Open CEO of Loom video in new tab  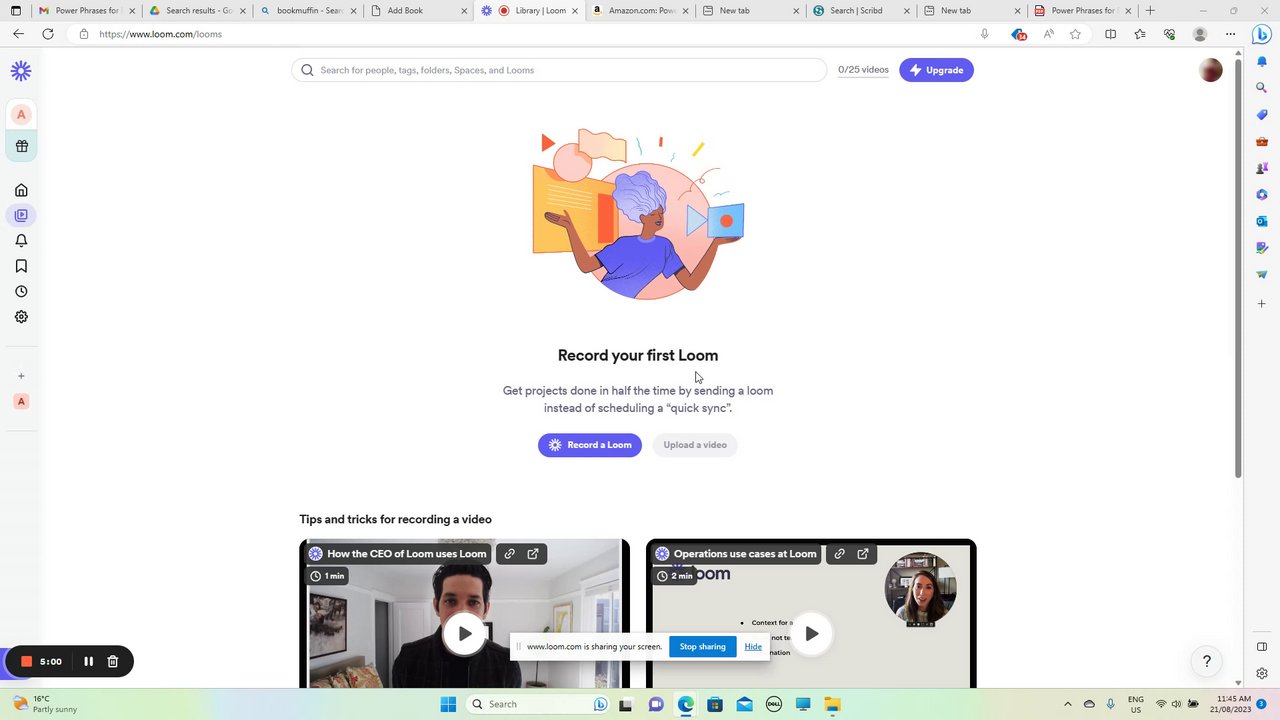pos(533,554)
